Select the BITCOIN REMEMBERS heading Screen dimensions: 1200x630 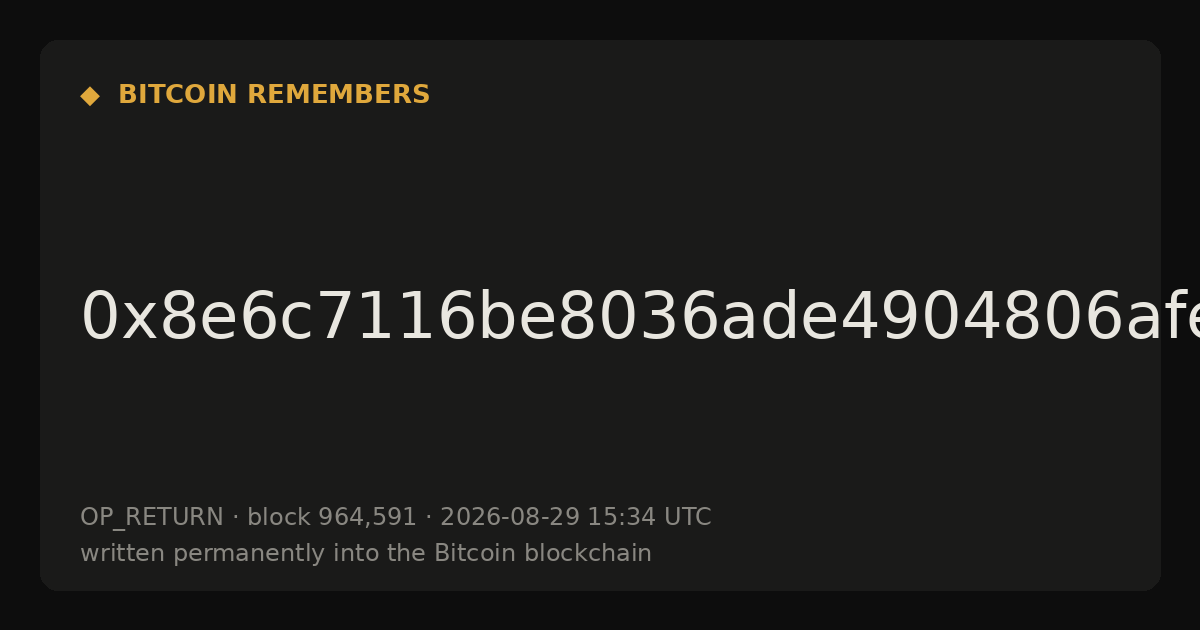(x=274, y=95)
